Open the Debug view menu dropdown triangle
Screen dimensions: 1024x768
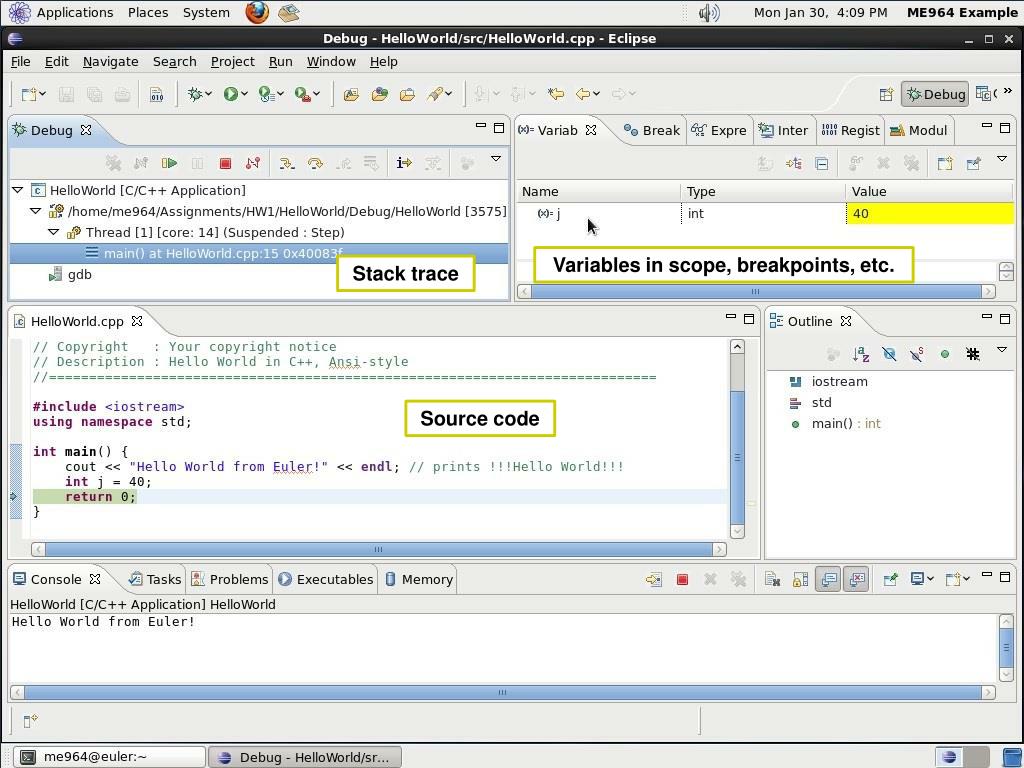[496, 159]
